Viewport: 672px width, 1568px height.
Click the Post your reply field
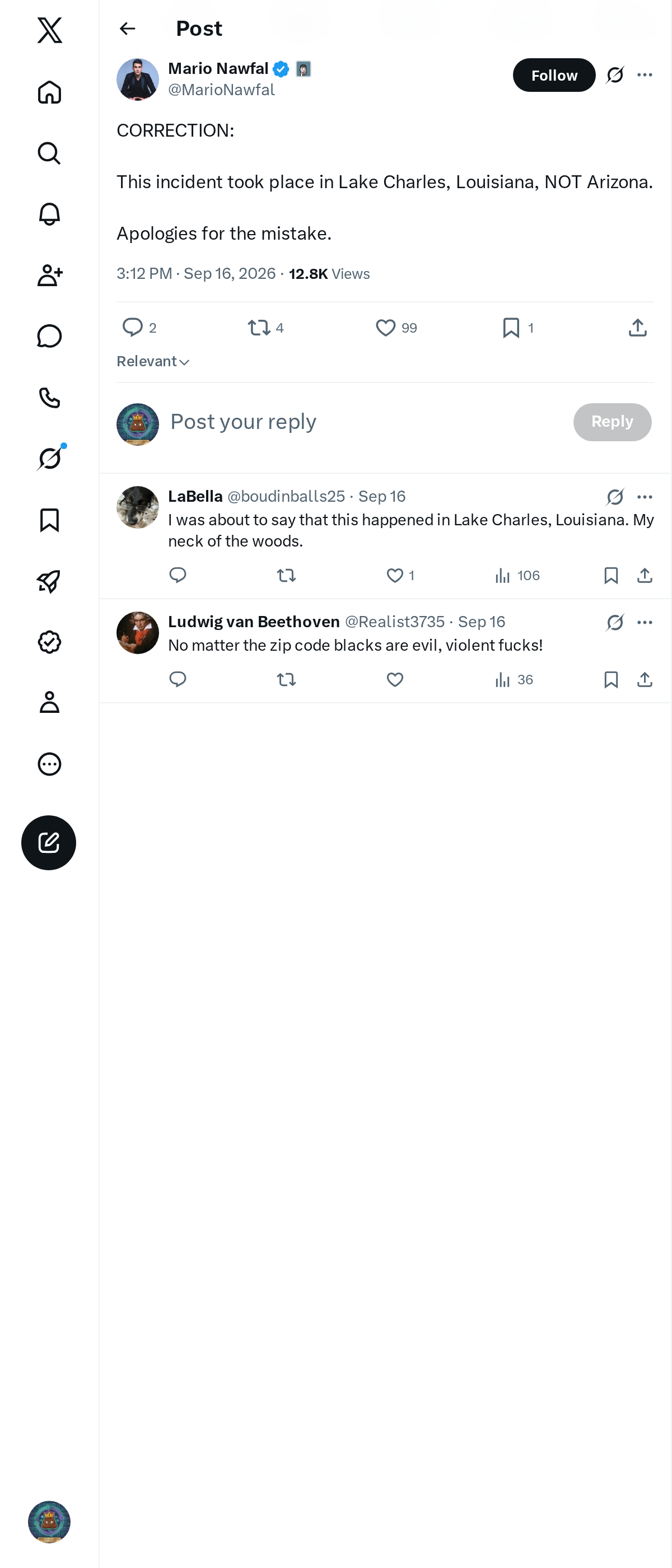coord(365,422)
